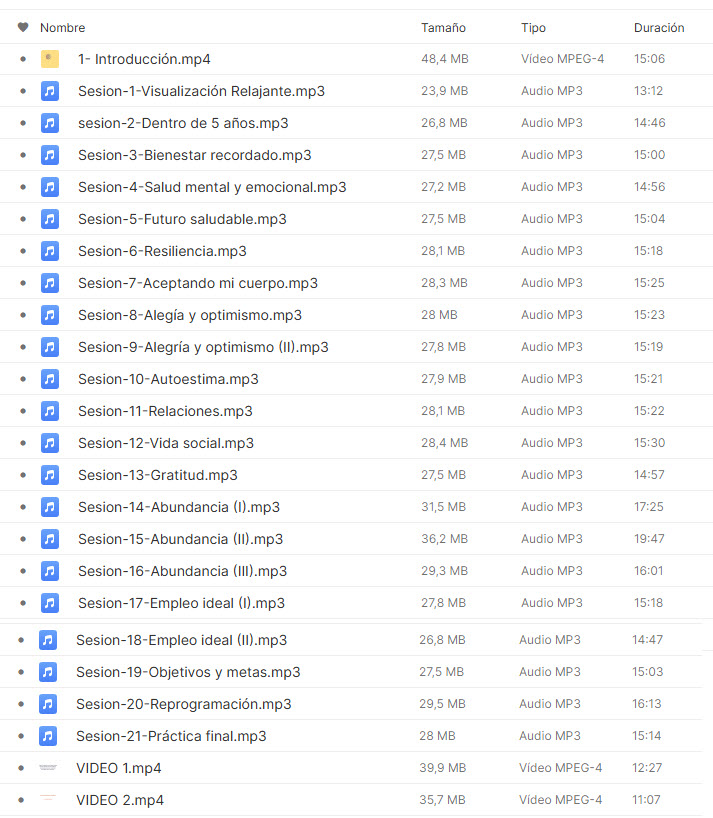Click the 36,2 MB size value
Image resolution: width=713 pixels, height=818 pixels.
pos(444,539)
